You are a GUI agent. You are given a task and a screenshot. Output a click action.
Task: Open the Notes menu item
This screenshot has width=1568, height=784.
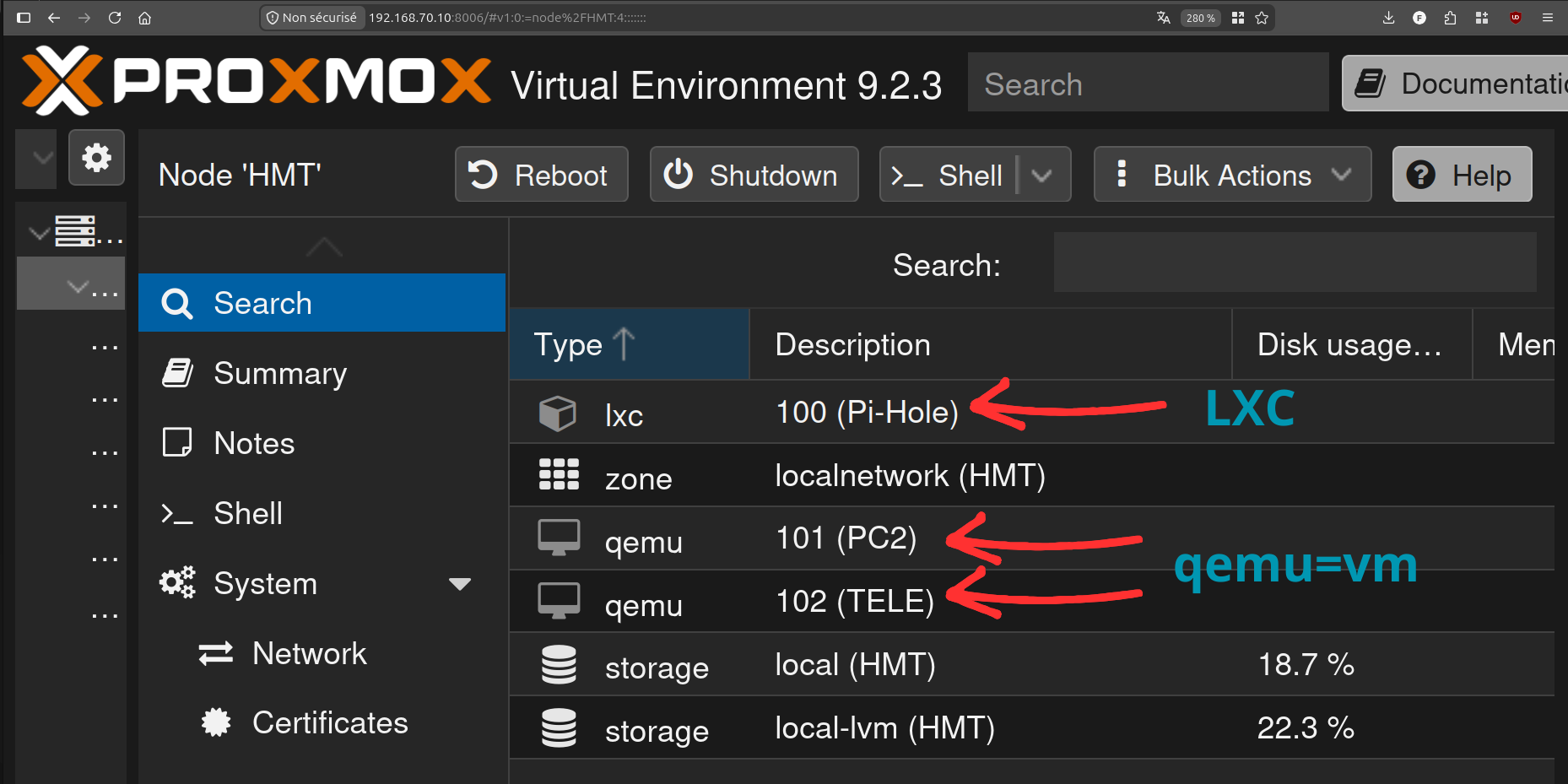tap(322, 443)
